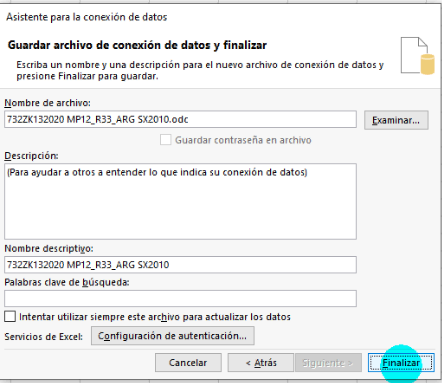Screen dimensions: 442x383
Task: Click the Cancelar button
Action: point(188,363)
